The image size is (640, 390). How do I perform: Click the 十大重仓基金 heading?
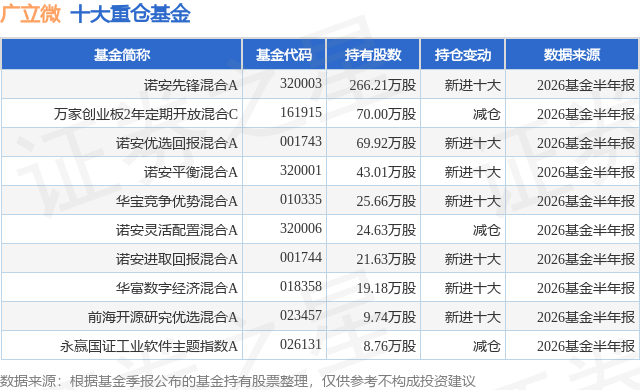130,13
